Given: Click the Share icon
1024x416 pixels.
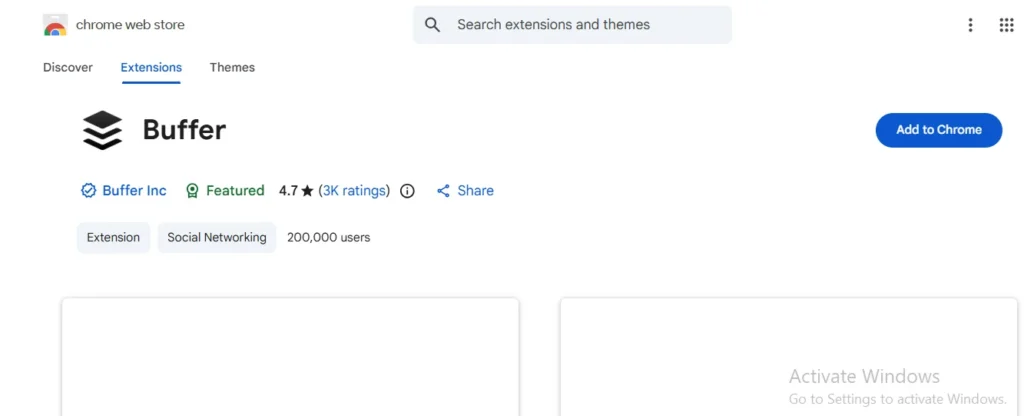Looking at the screenshot, I should pyautogui.click(x=443, y=191).
